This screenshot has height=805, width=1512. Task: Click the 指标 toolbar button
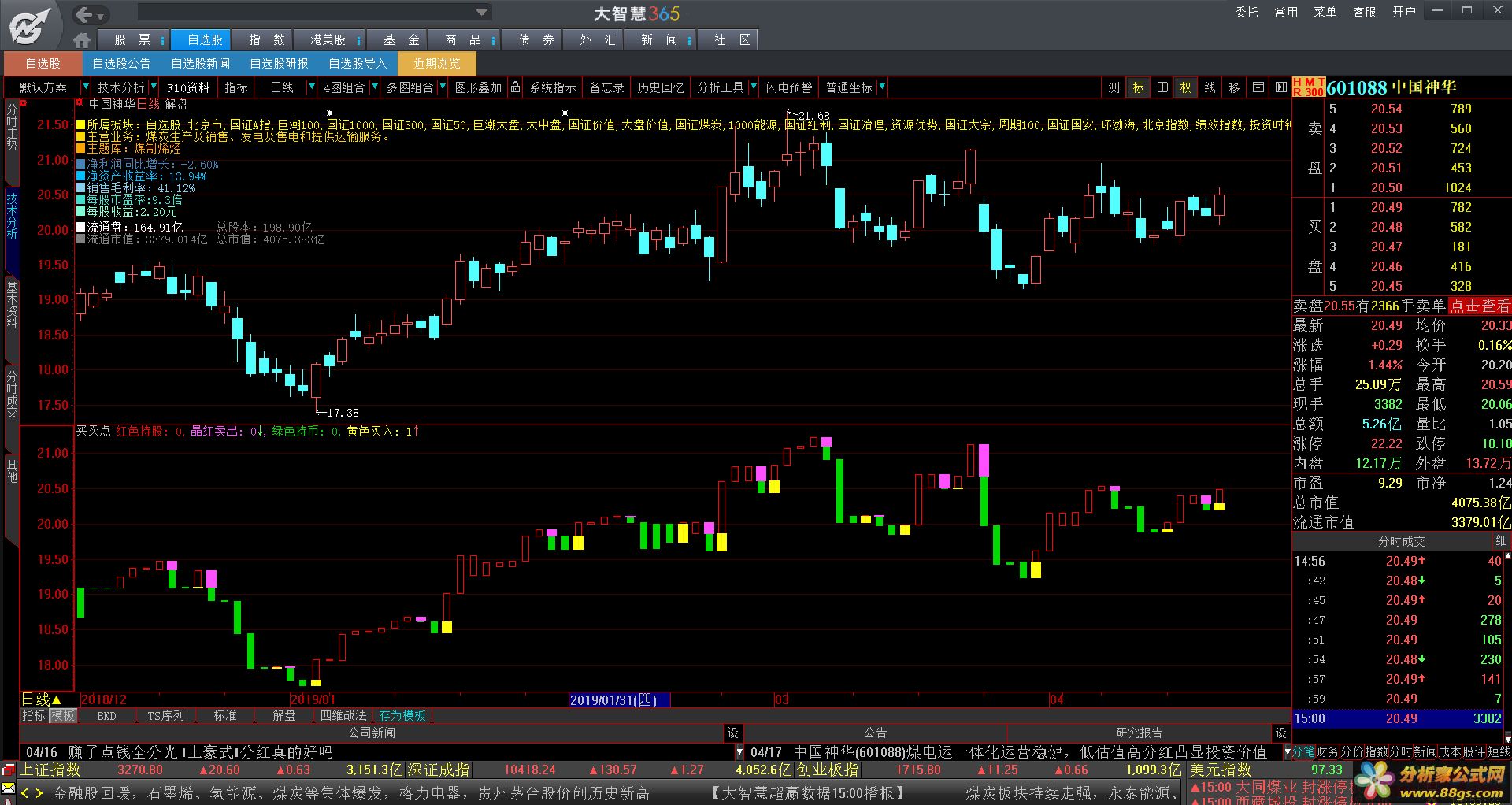(x=236, y=87)
